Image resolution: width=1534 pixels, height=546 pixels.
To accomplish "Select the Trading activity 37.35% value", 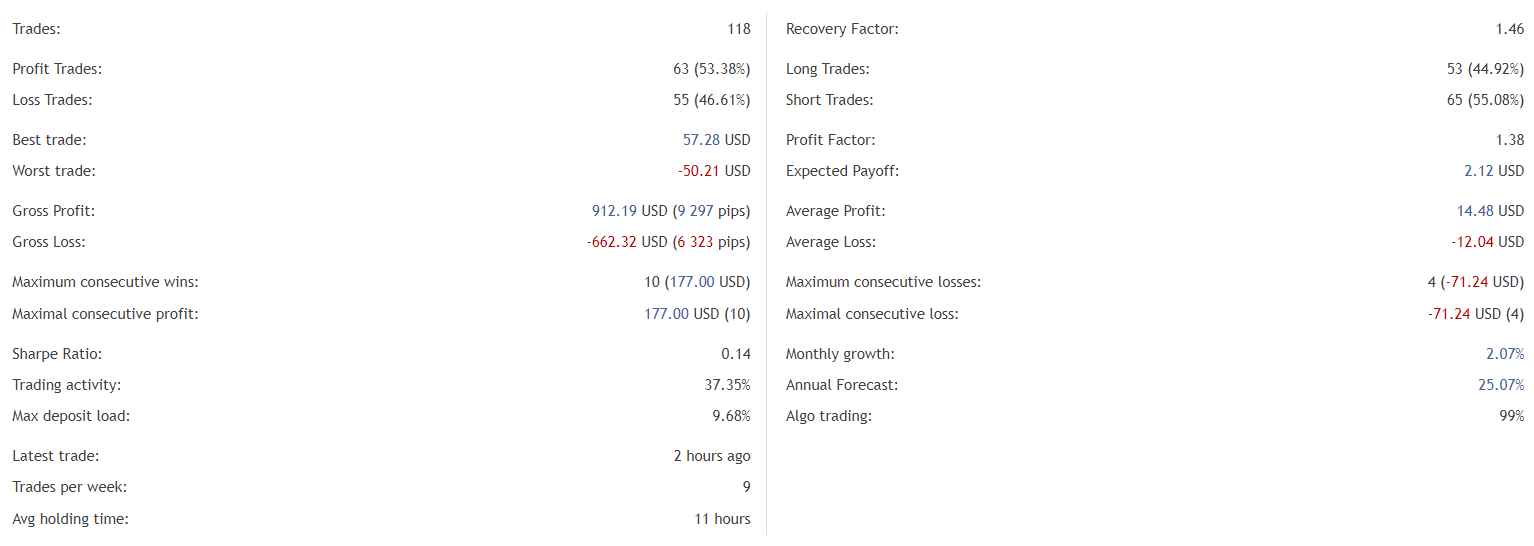I will pos(728,385).
